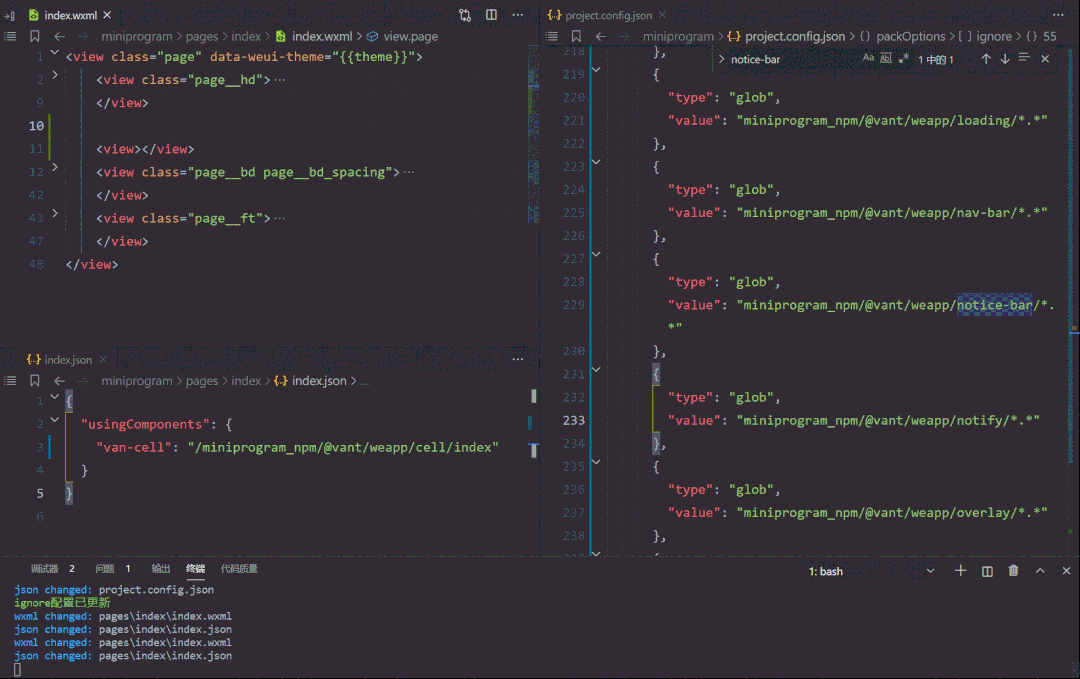This screenshot has width=1080, height=679.
Task: Collapse JSON object at line 227
Action: [x=596, y=254]
